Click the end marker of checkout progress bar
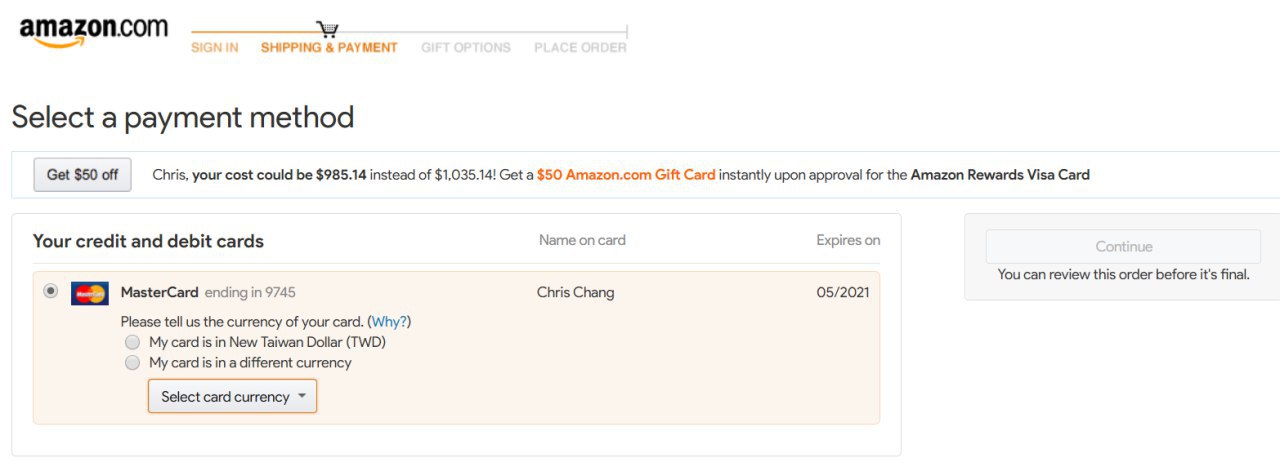 coord(627,32)
